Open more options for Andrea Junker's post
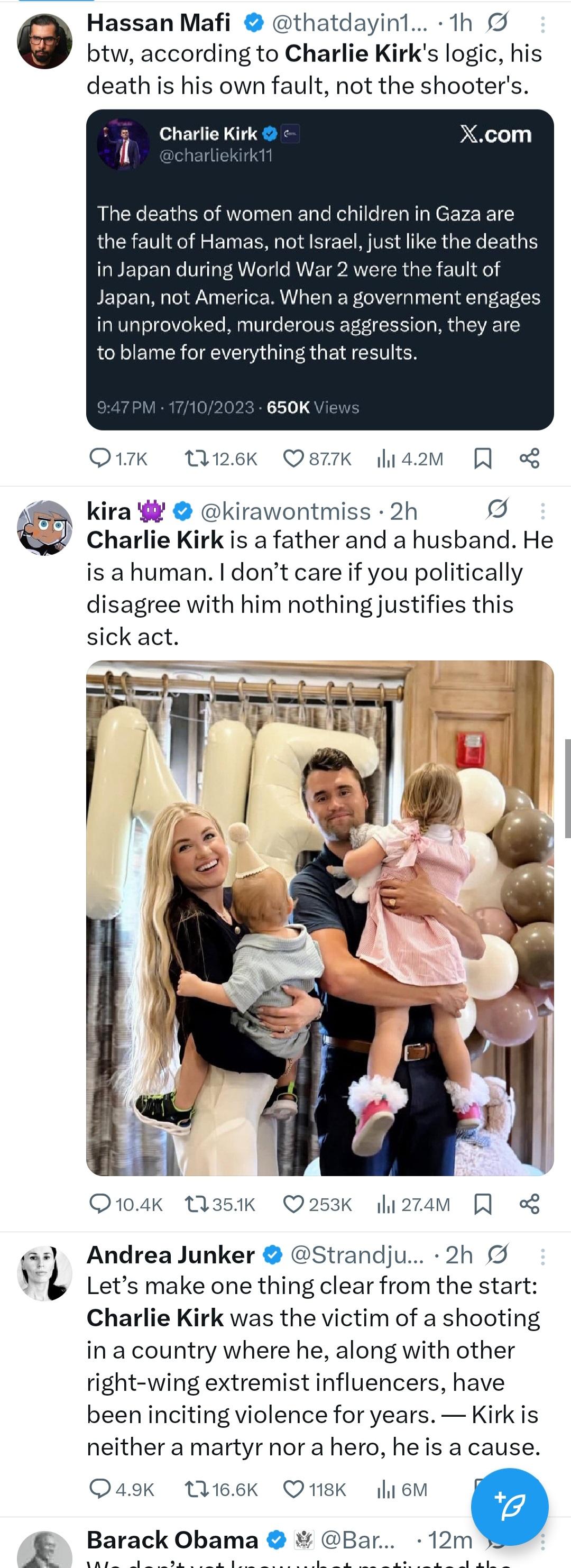Viewport: 571px width, 1568px height. 543,1257
